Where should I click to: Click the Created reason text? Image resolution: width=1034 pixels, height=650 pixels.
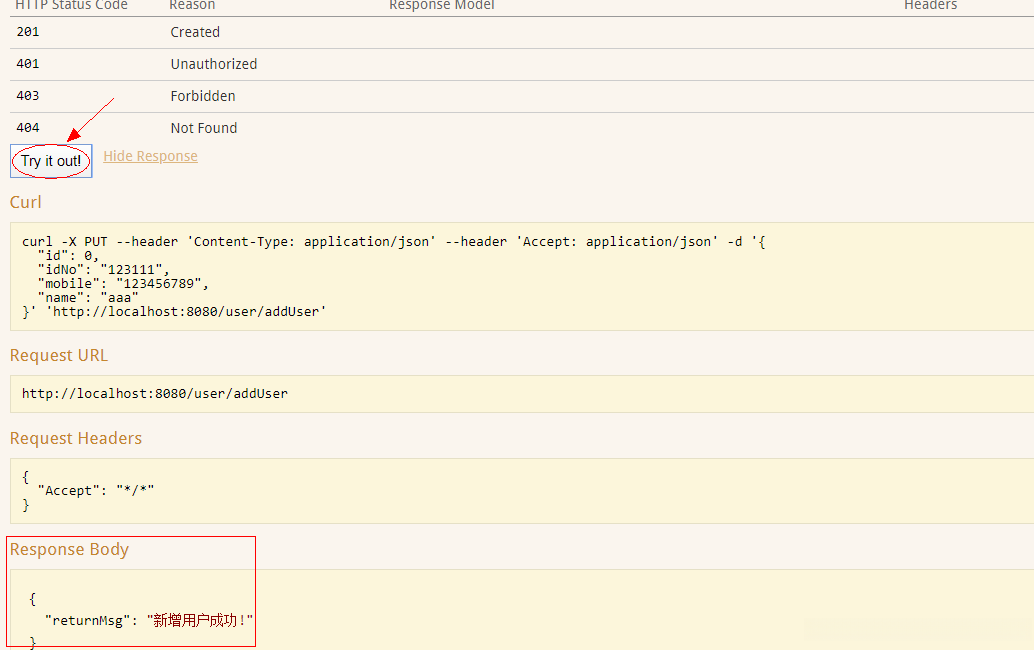point(195,32)
